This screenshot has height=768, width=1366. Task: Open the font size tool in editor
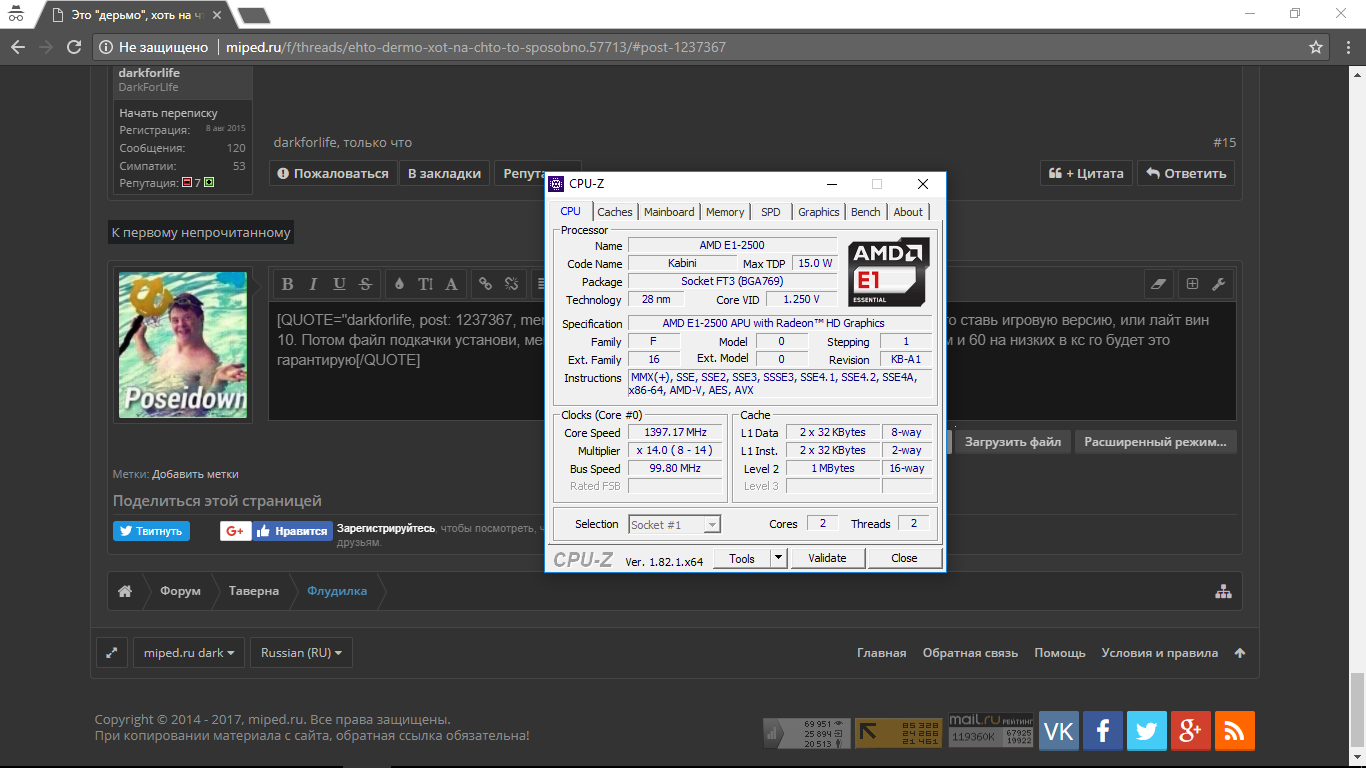point(425,284)
